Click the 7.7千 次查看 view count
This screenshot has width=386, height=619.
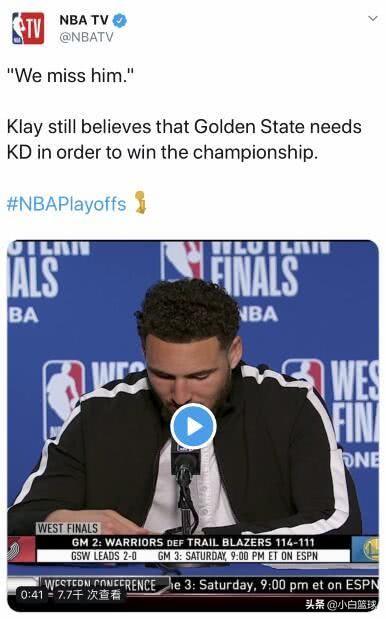(89, 594)
